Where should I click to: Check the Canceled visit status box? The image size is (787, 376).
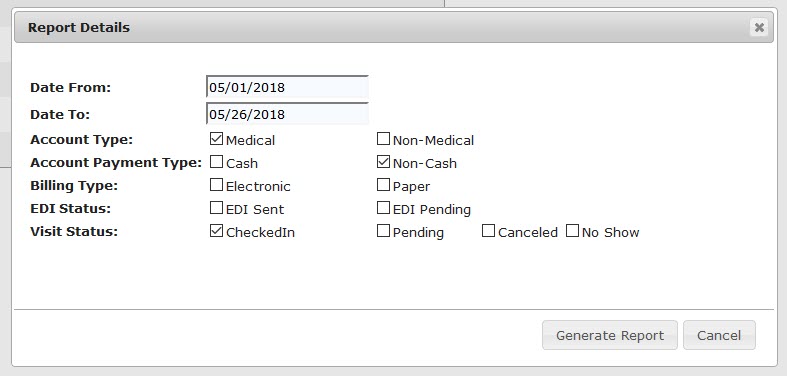[488, 231]
